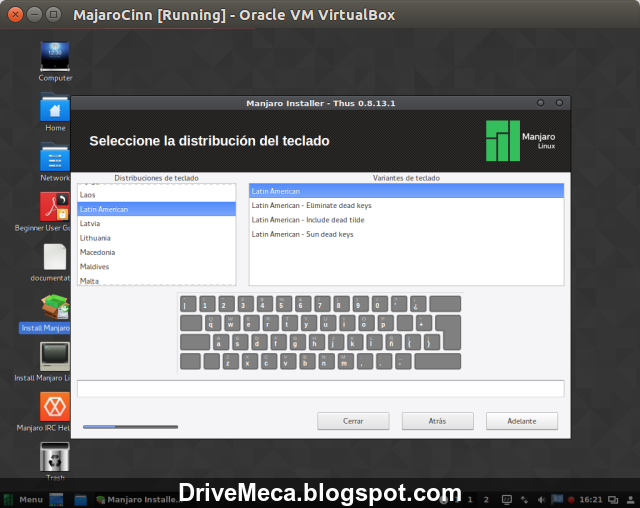640x508 pixels.
Task: Select the plain Latin American variant
Action: (x=407, y=191)
